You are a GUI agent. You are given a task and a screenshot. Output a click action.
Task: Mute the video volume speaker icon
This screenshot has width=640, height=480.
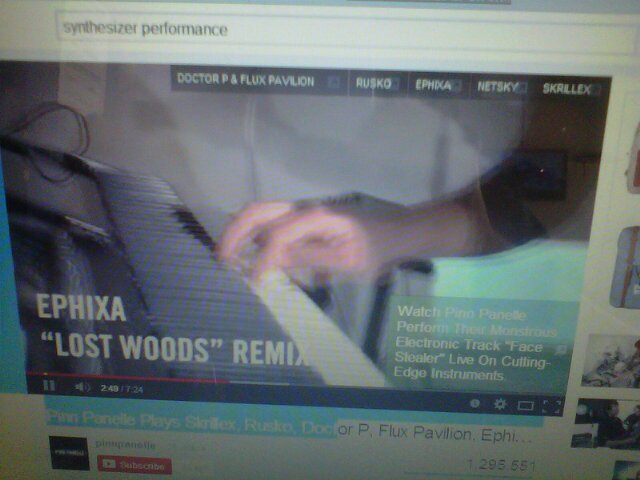pyautogui.click(x=82, y=387)
